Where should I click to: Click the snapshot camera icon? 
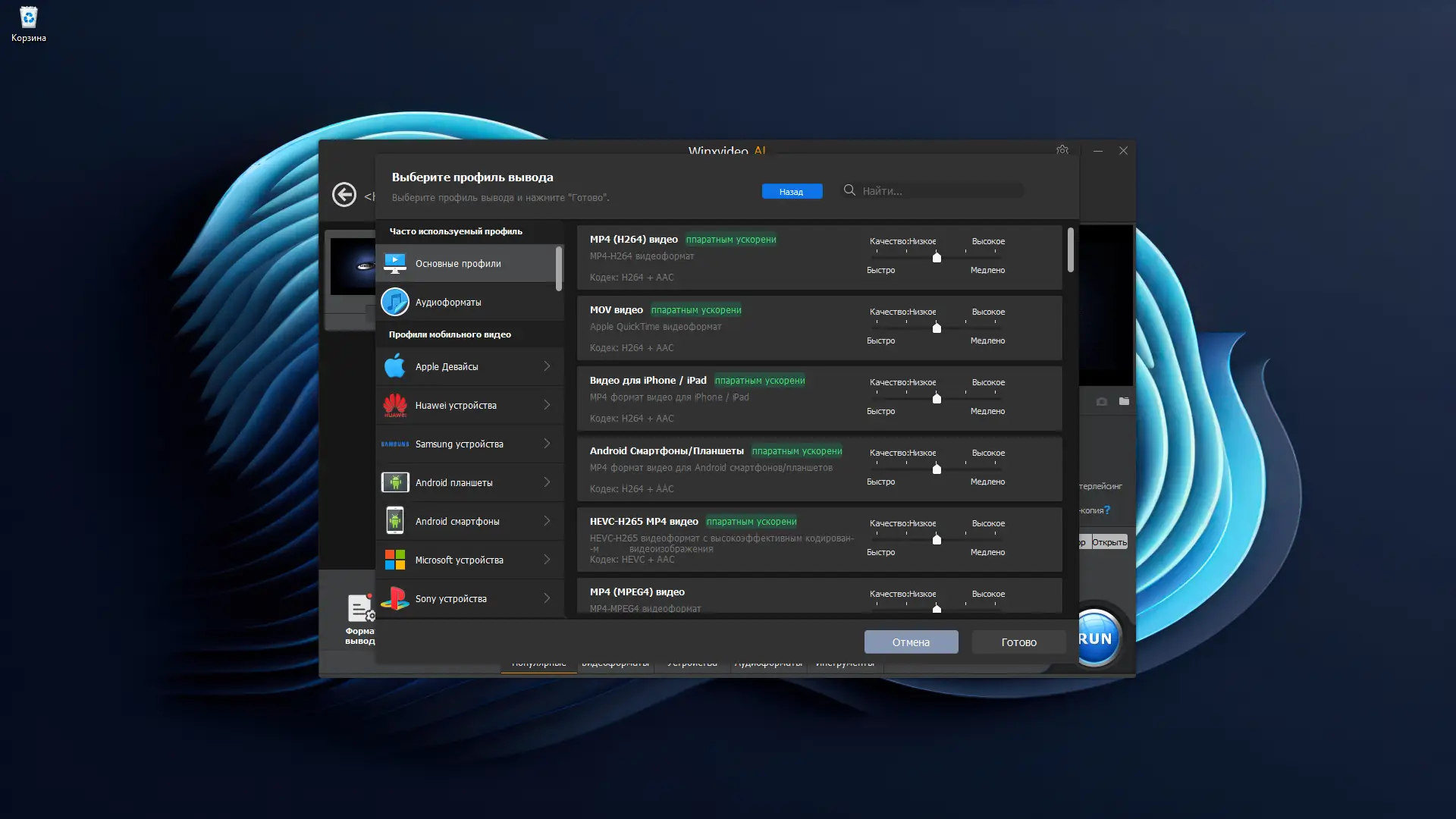click(1101, 401)
